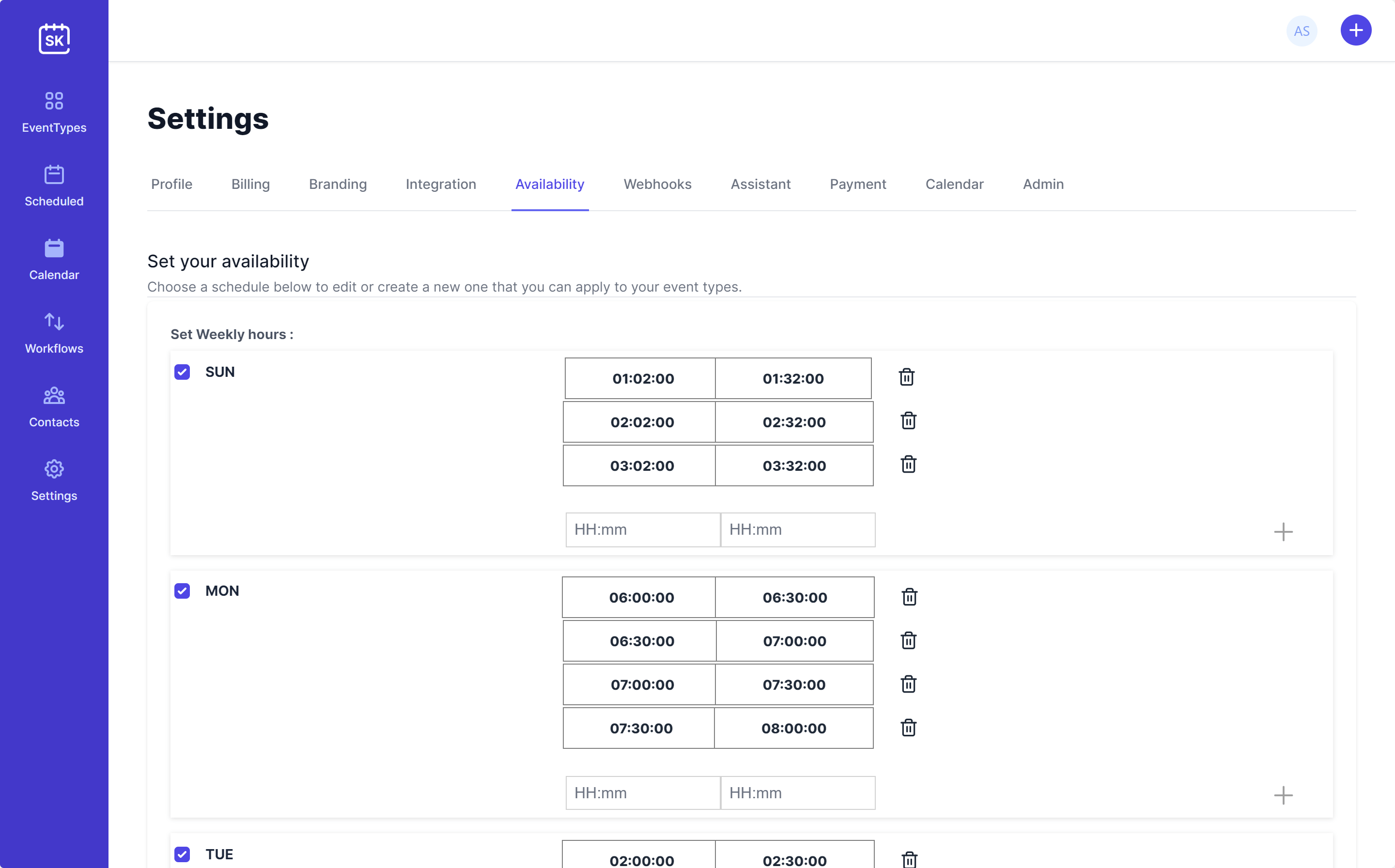This screenshot has width=1395, height=868.
Task: Open Sunday end time HH:mm picker
Action: tap(797, 529)
